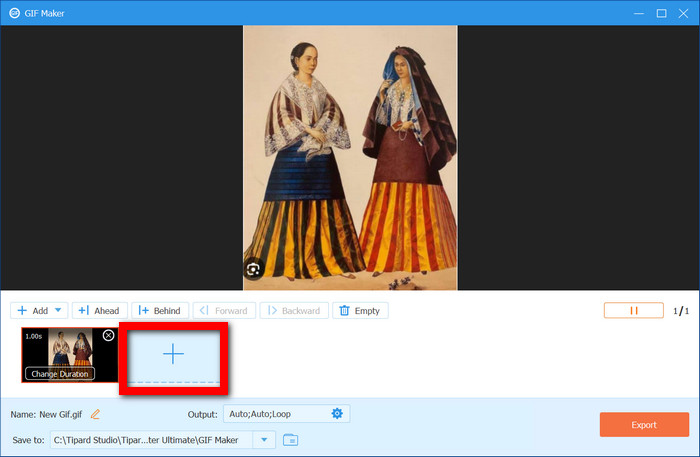Close the GIF Maker window
Screen dimensions: 700x457
pyautogui.click(x=683, y=13)
